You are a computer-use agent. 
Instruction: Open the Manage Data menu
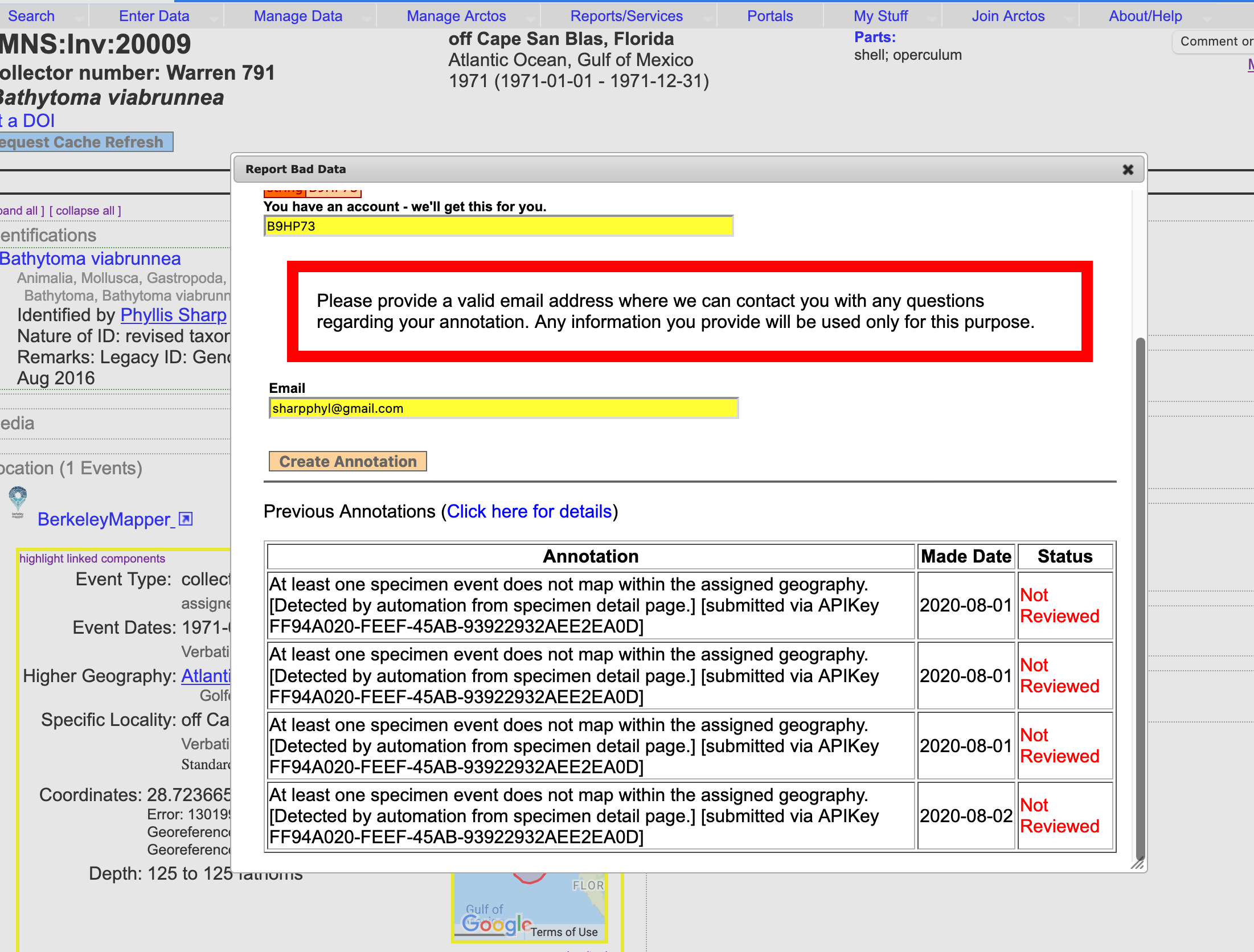pyautogui.click(x=298, y=16)
